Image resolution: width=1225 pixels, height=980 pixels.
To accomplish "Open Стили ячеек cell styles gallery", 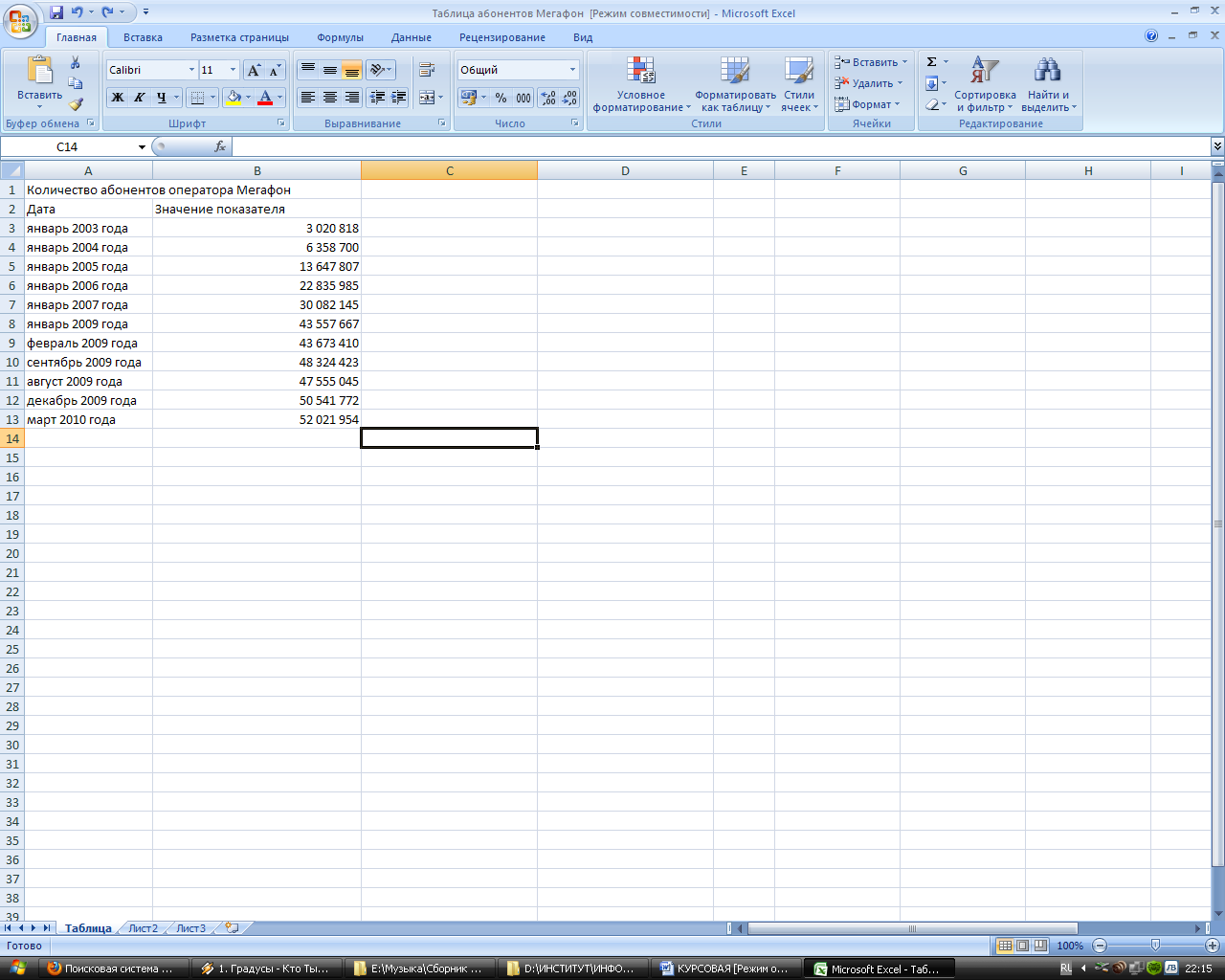I will [799, 84].
